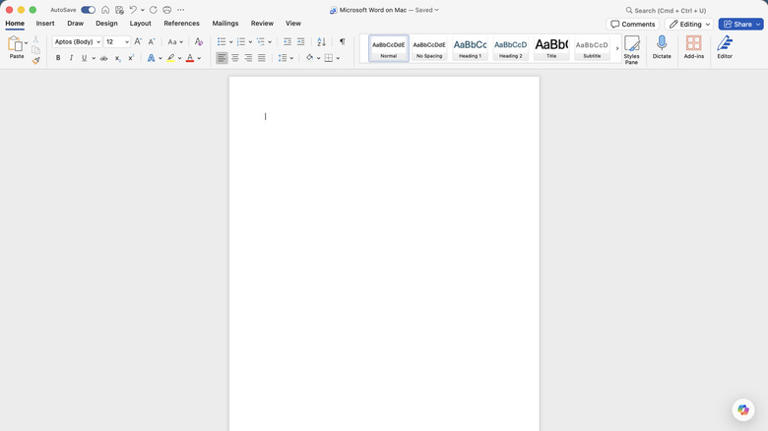Screen dimensions: 768x431
Task: Click the Paste clipboard icon
Action: coord(15,44)
